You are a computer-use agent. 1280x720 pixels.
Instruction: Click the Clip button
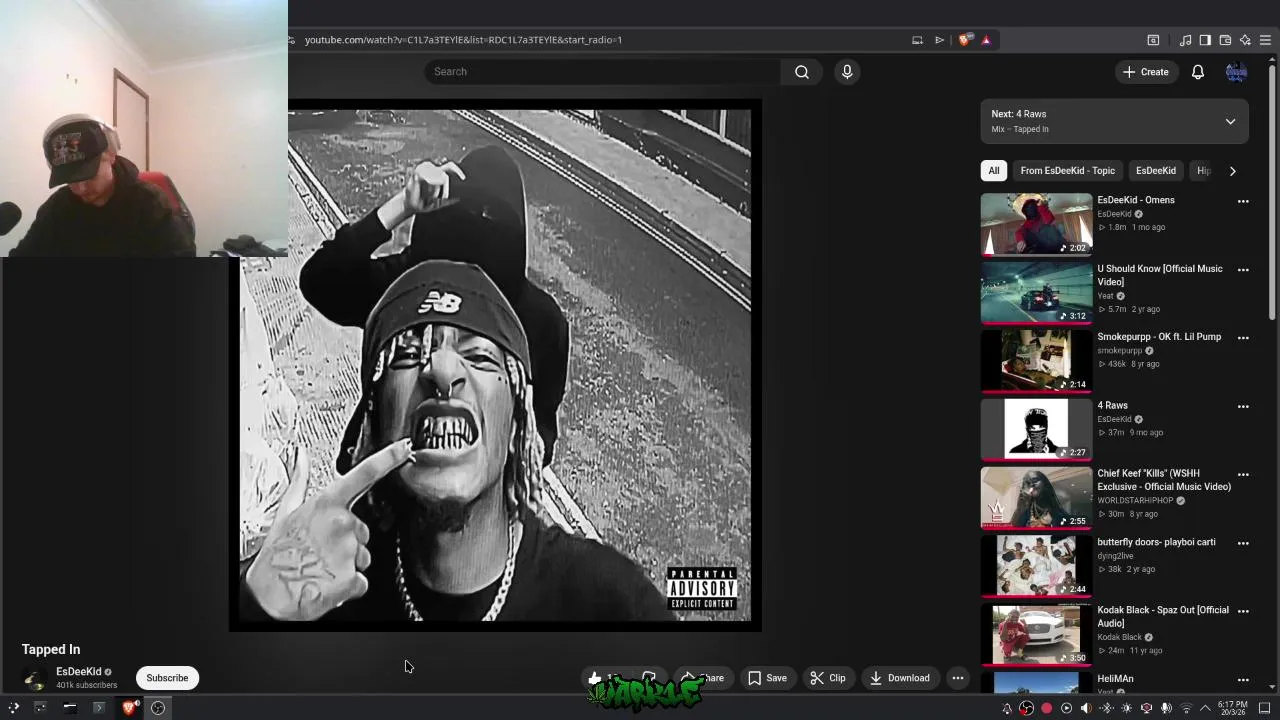[827, 678]
